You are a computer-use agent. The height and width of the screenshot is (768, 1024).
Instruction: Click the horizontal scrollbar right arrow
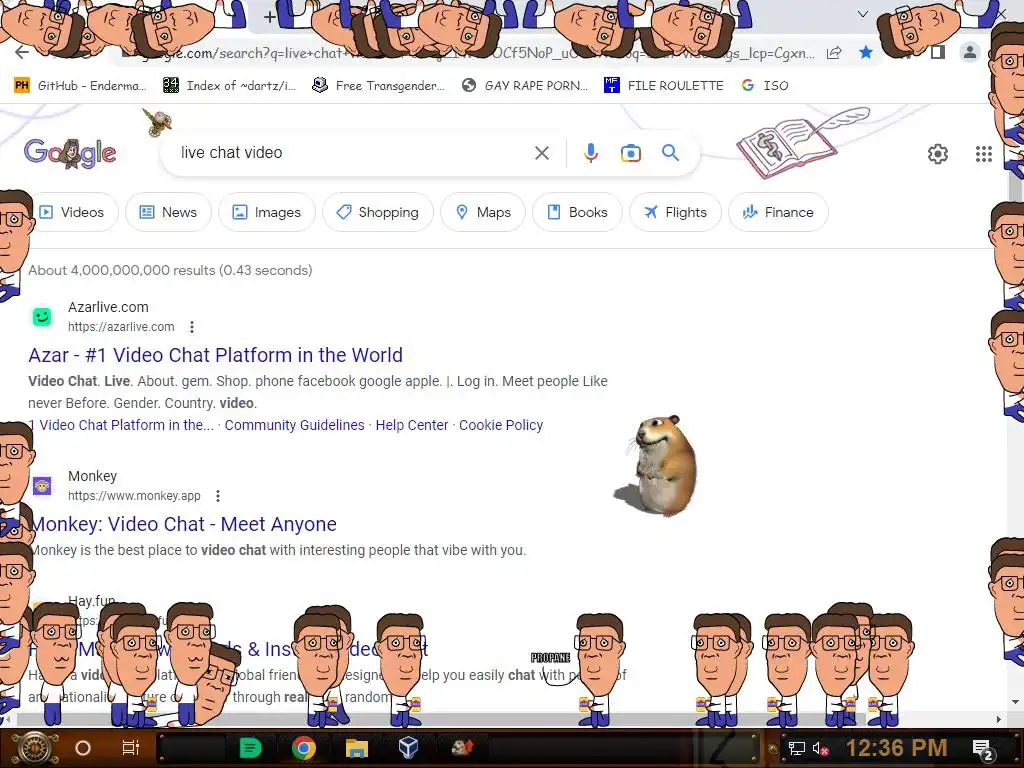click(x=999, y=719)
